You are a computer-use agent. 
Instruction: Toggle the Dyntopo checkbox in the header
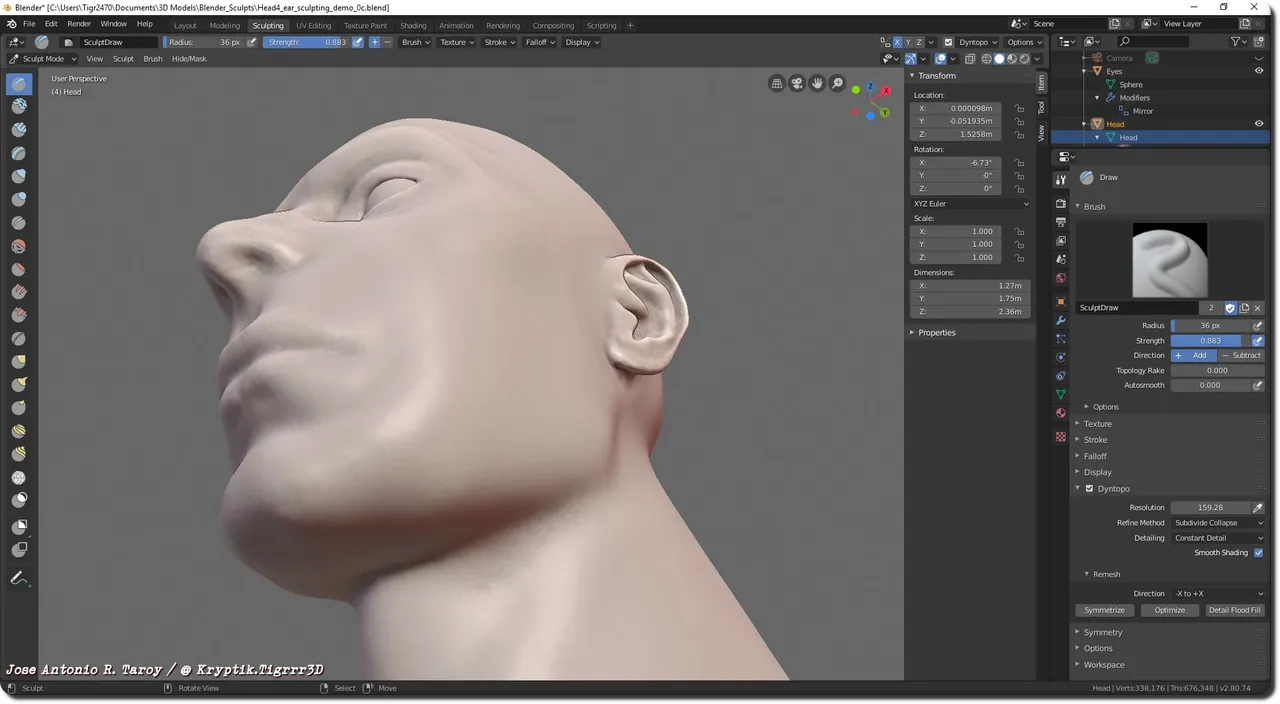[948, 42]
